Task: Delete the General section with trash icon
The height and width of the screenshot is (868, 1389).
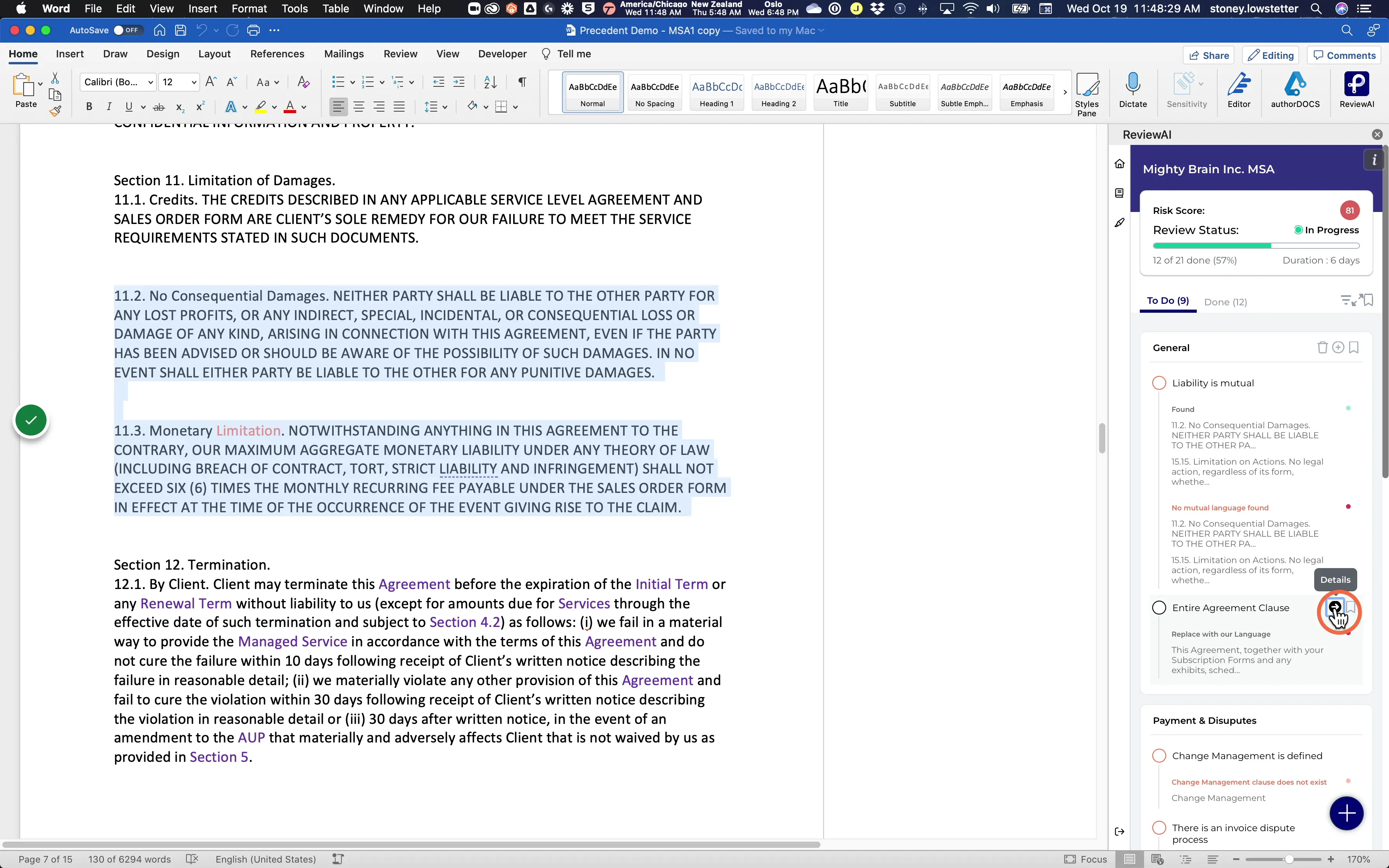Action: [x=1322, y=347]
